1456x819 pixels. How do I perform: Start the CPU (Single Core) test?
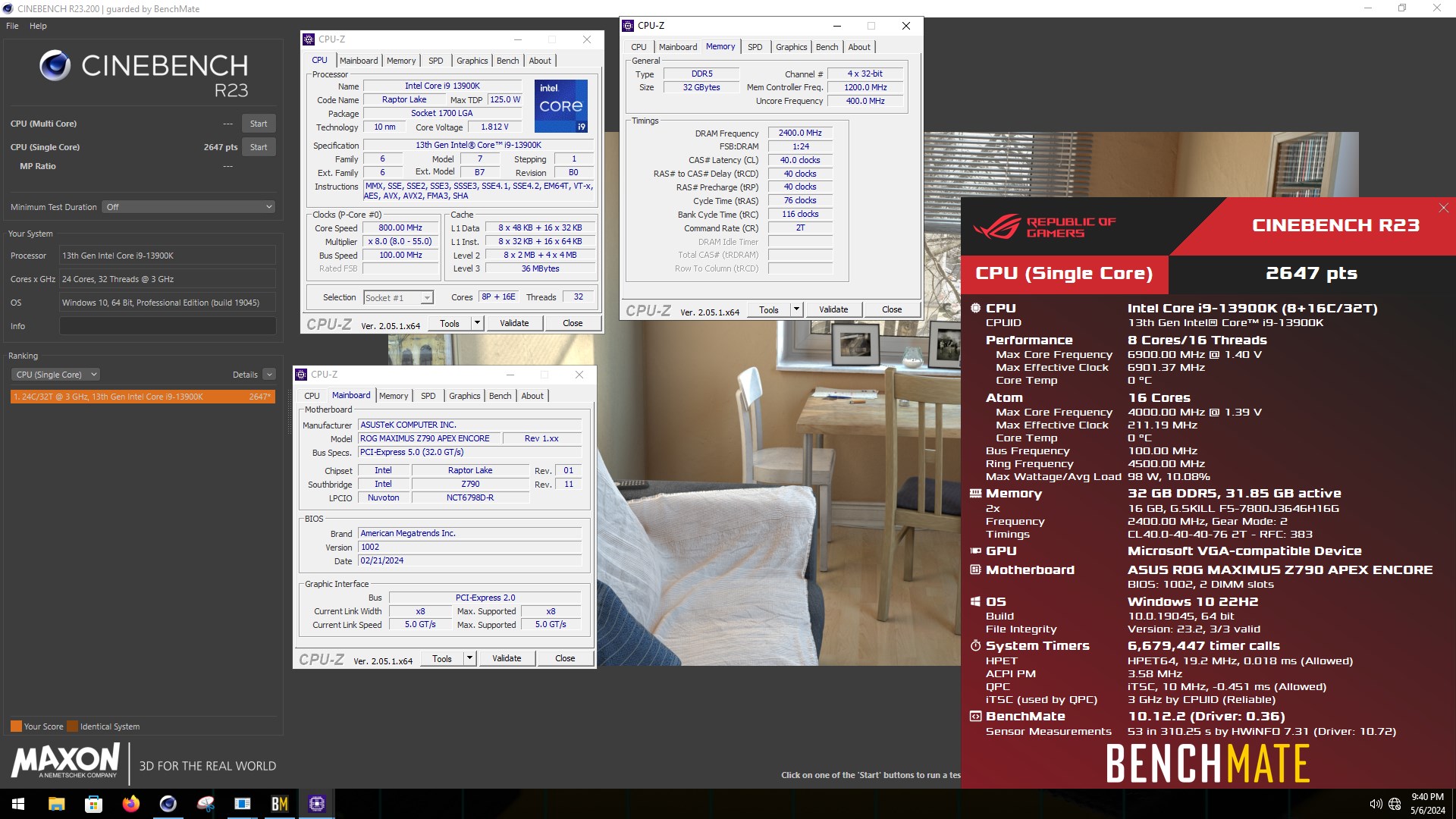[x=259, y=147]
